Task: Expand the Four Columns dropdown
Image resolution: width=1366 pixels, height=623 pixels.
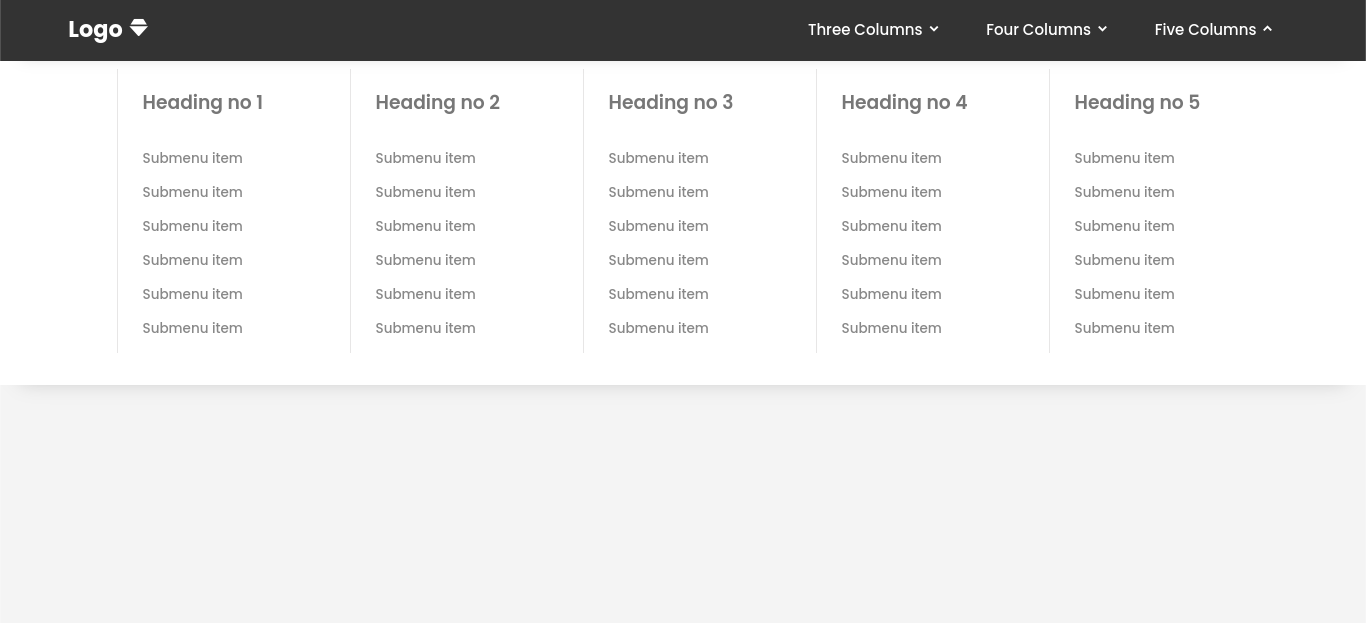Action: [1038, 29]
